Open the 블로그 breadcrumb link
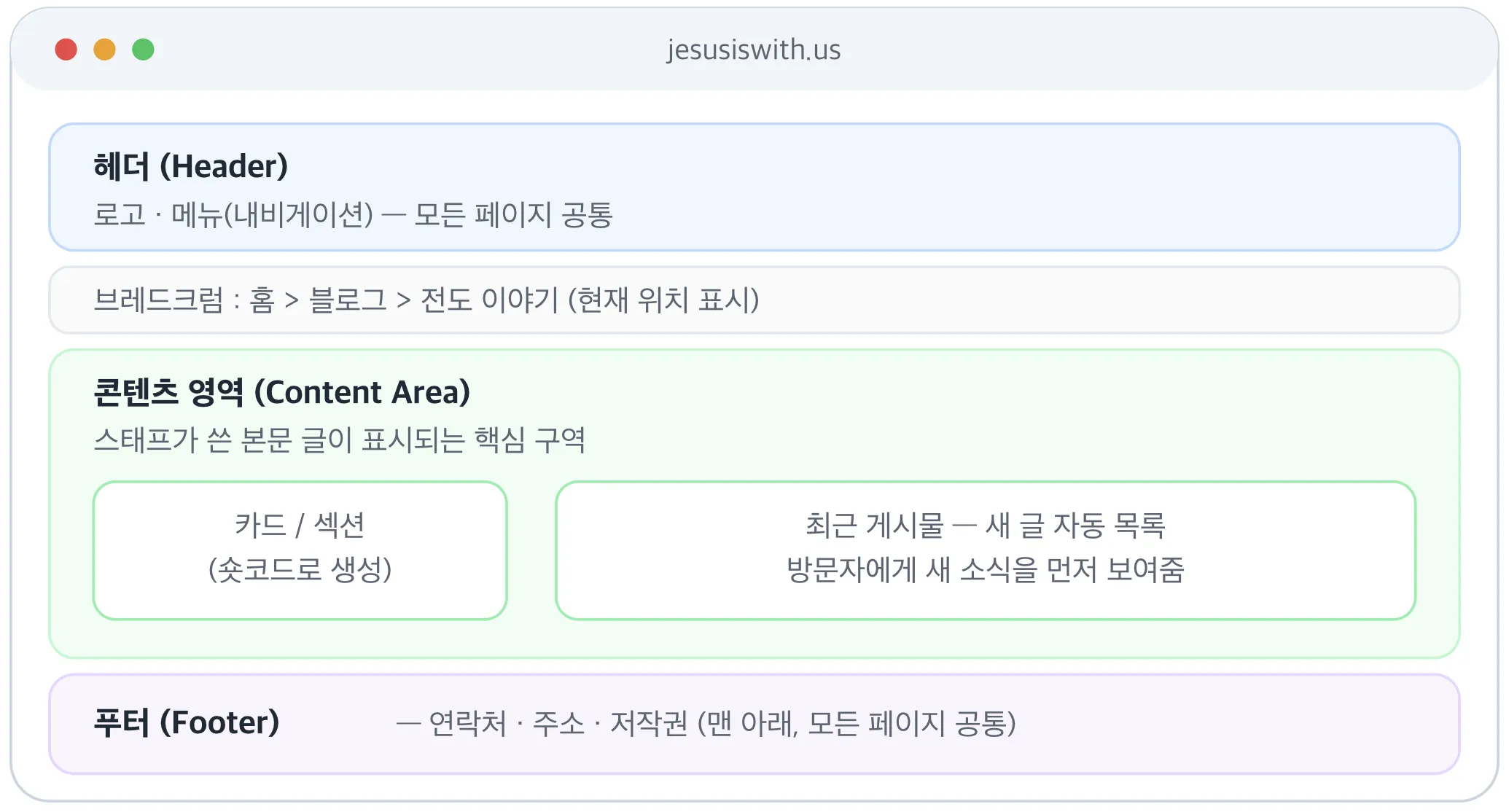This screenshot has width=1509, height=812. point(348,300)
